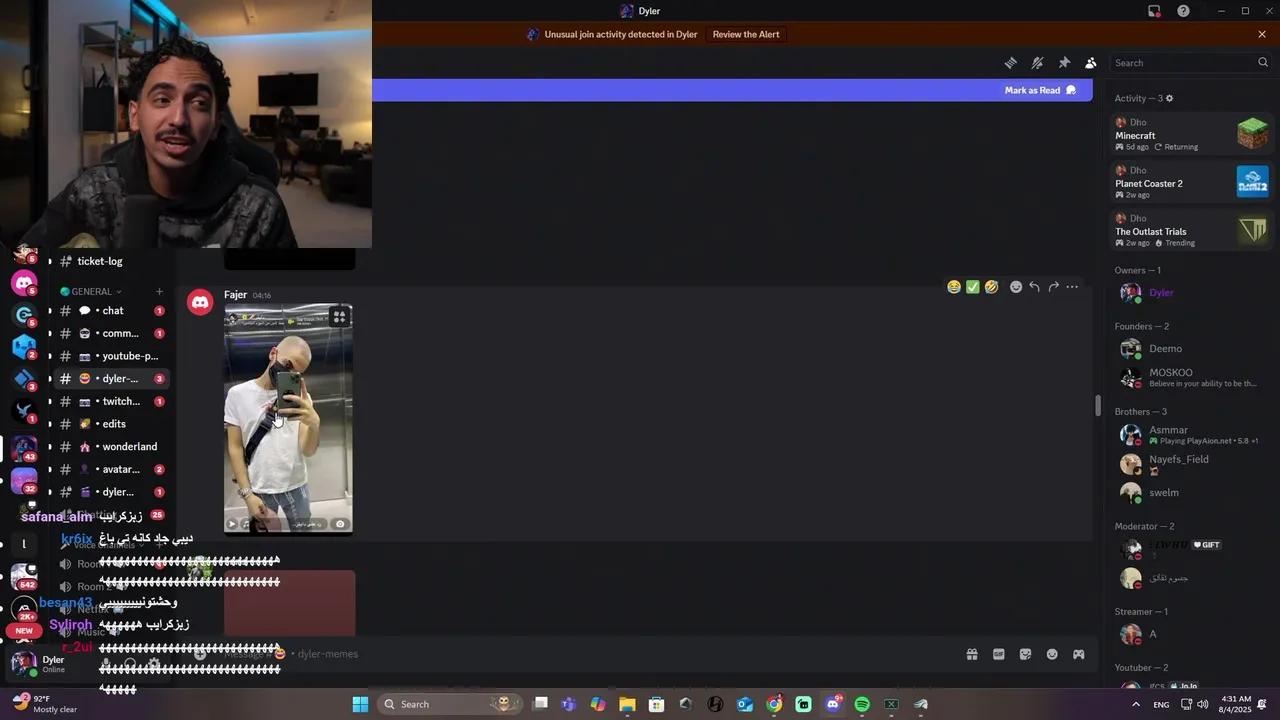
Task: Open the muted notification settings bell
Action: (x=1037, y=63)
